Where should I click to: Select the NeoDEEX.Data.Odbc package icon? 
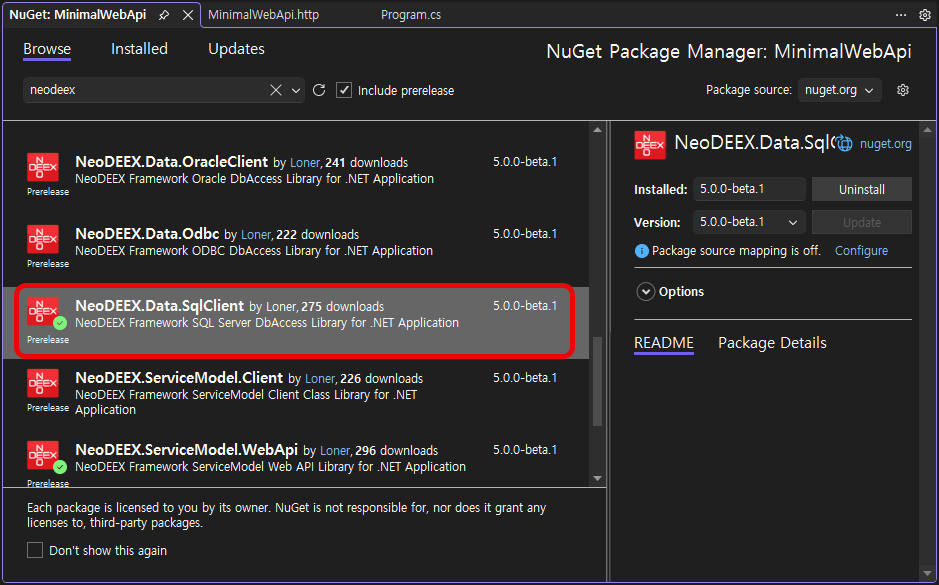[43, 239]
